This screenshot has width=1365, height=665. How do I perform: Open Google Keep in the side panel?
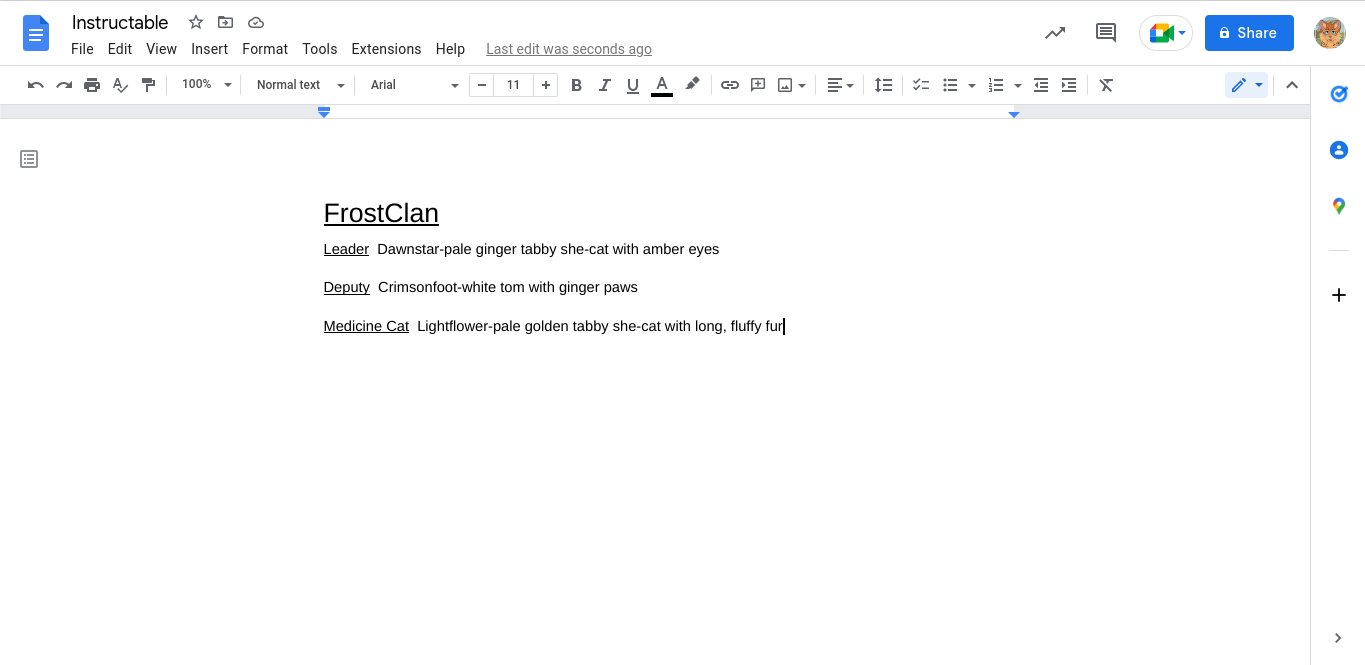coord(1339,150)
